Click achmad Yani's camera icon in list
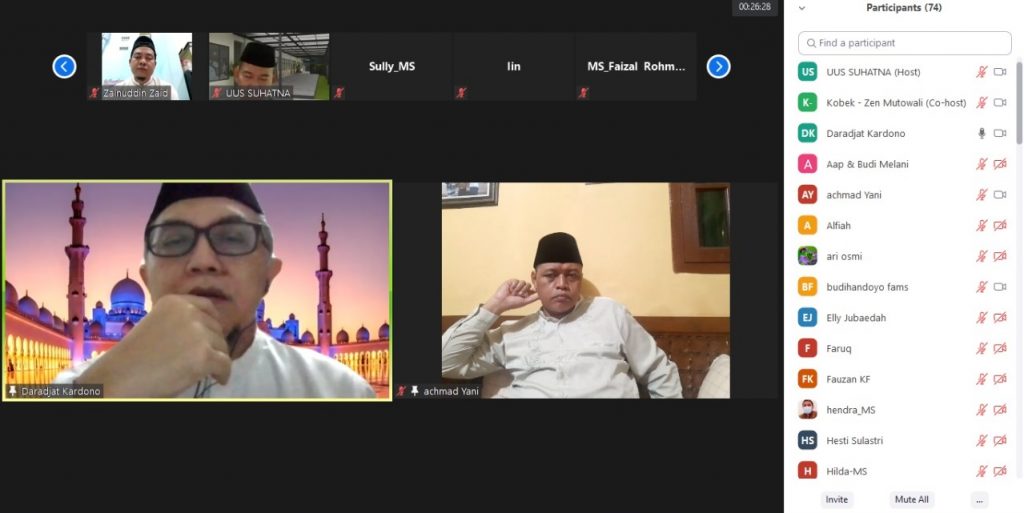The width and height of the screenshot is (1024, 513). pyautogui.click(x=1000, y=195)
